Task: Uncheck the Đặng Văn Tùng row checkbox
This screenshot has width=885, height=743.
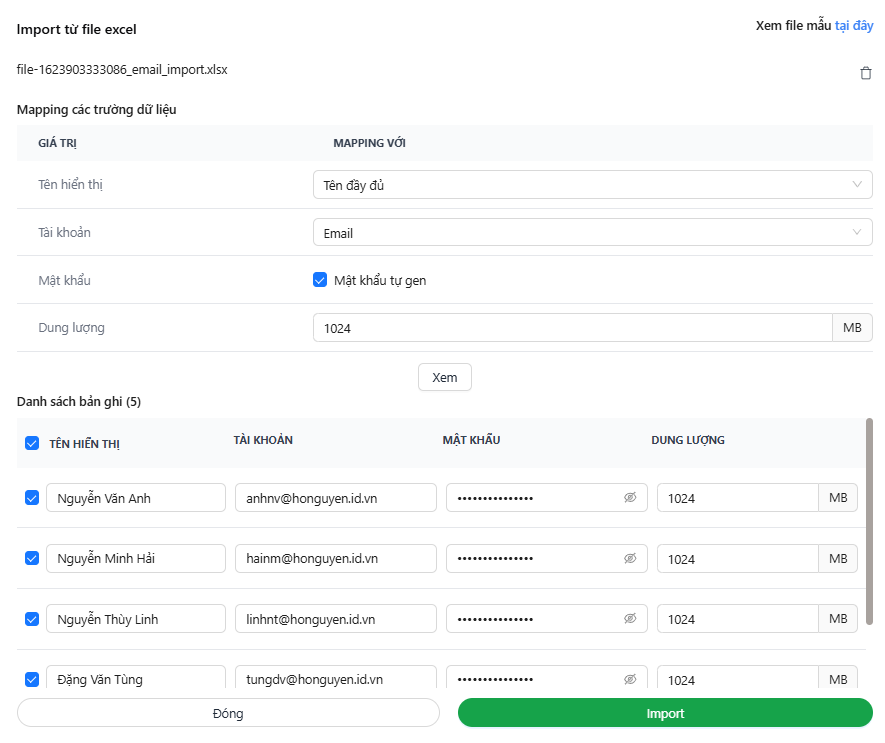Action: click(x=32, y=679)
